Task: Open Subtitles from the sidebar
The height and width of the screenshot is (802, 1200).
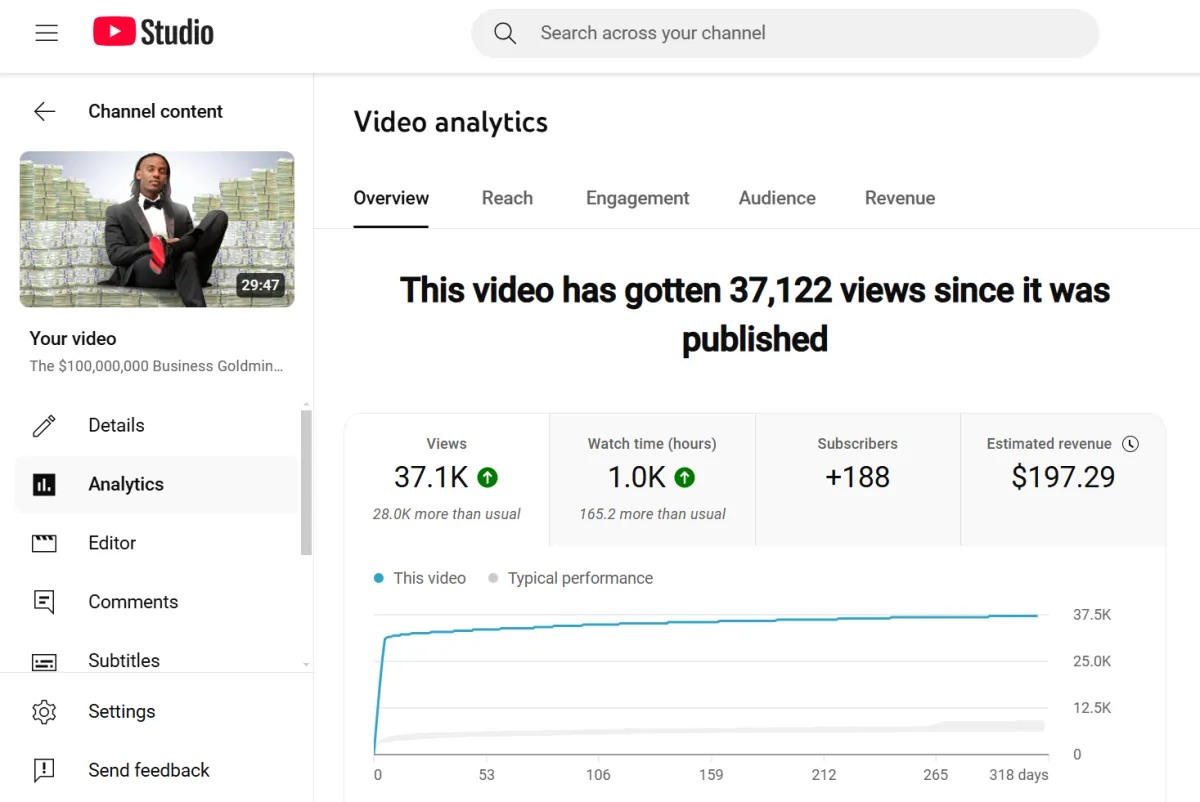Action: pos(157,659)
